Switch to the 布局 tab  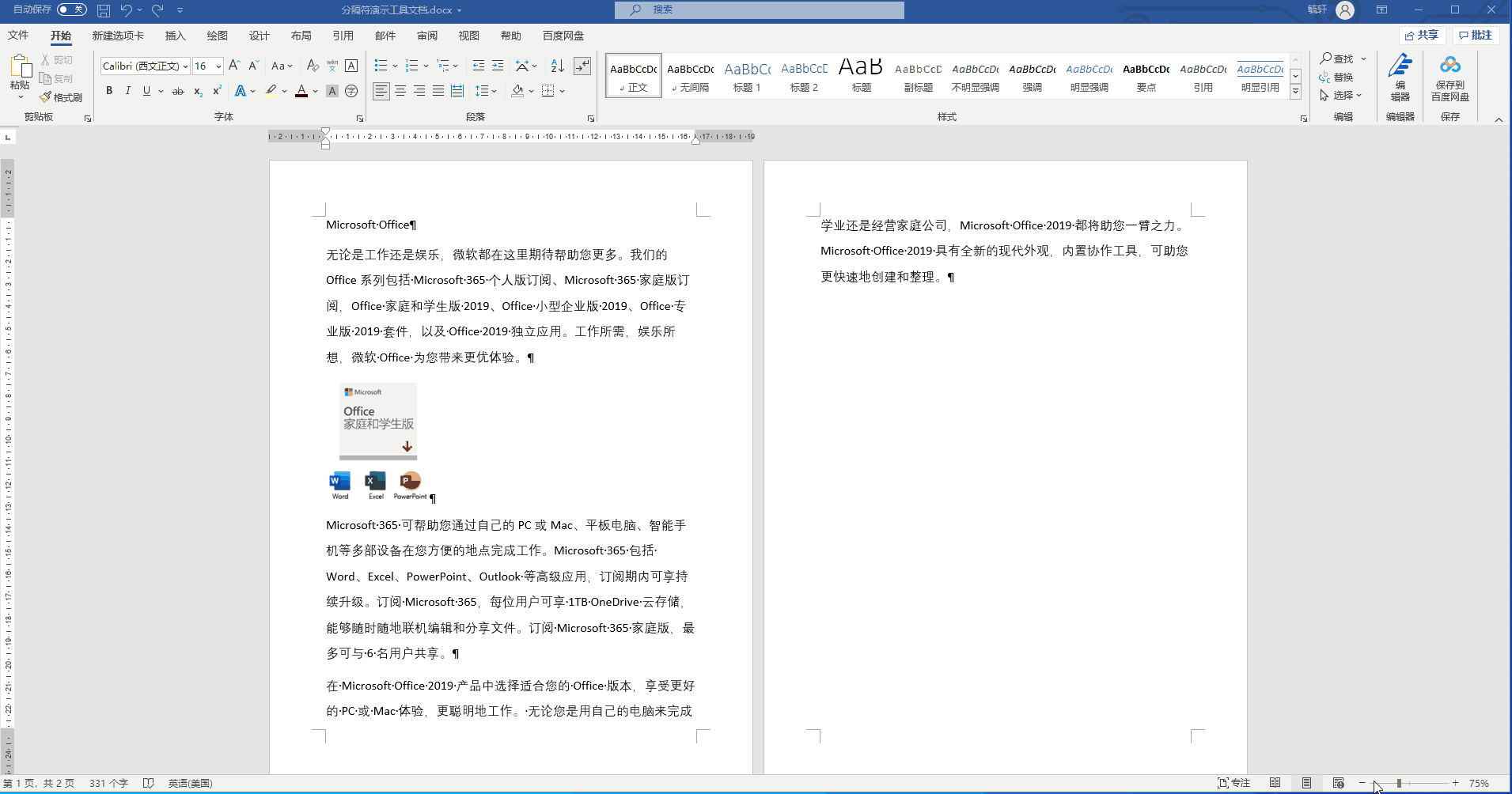pyautogui.click(x=301, y=36)
